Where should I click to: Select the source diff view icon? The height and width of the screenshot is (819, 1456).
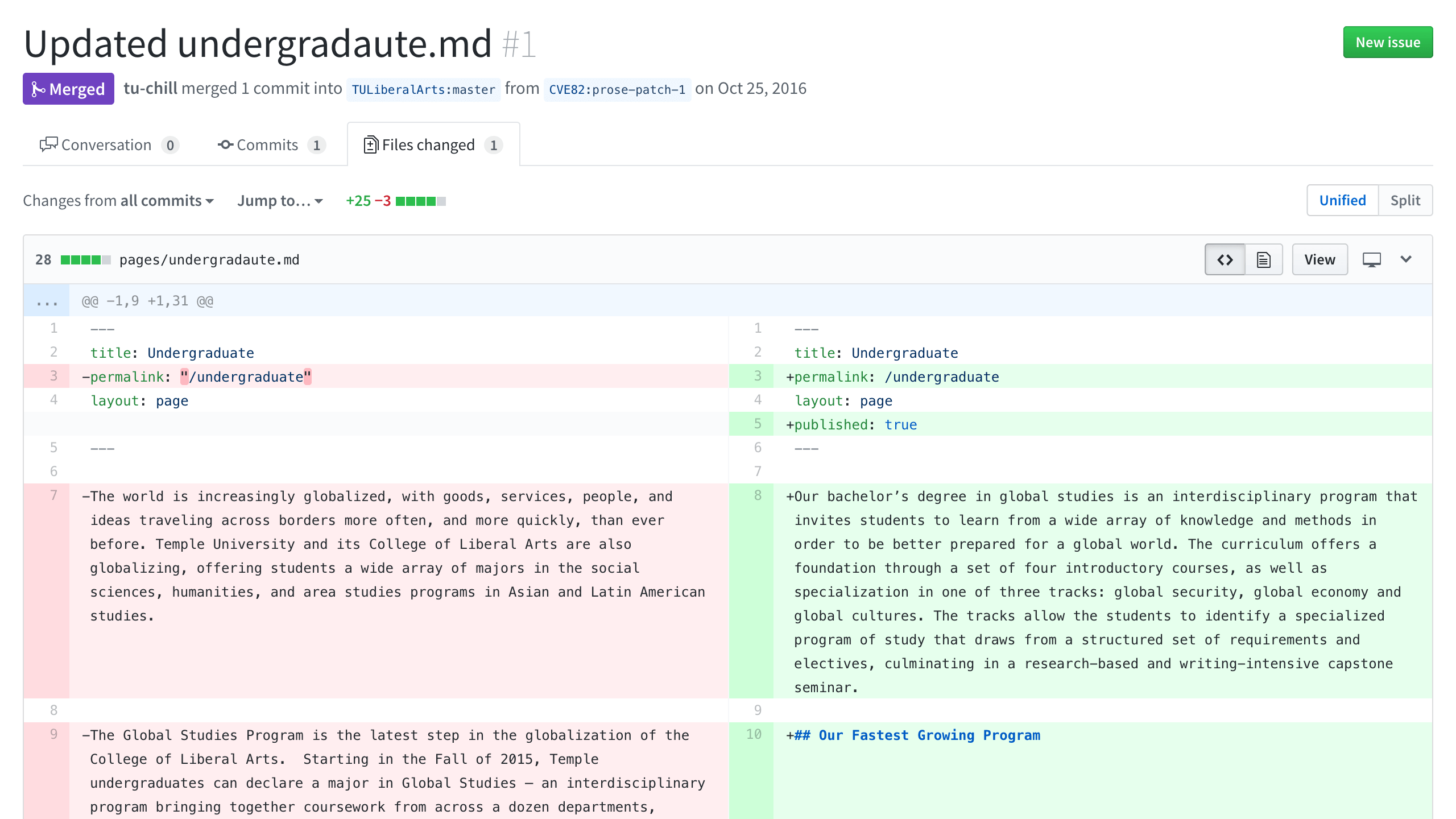pos(1224,259)
